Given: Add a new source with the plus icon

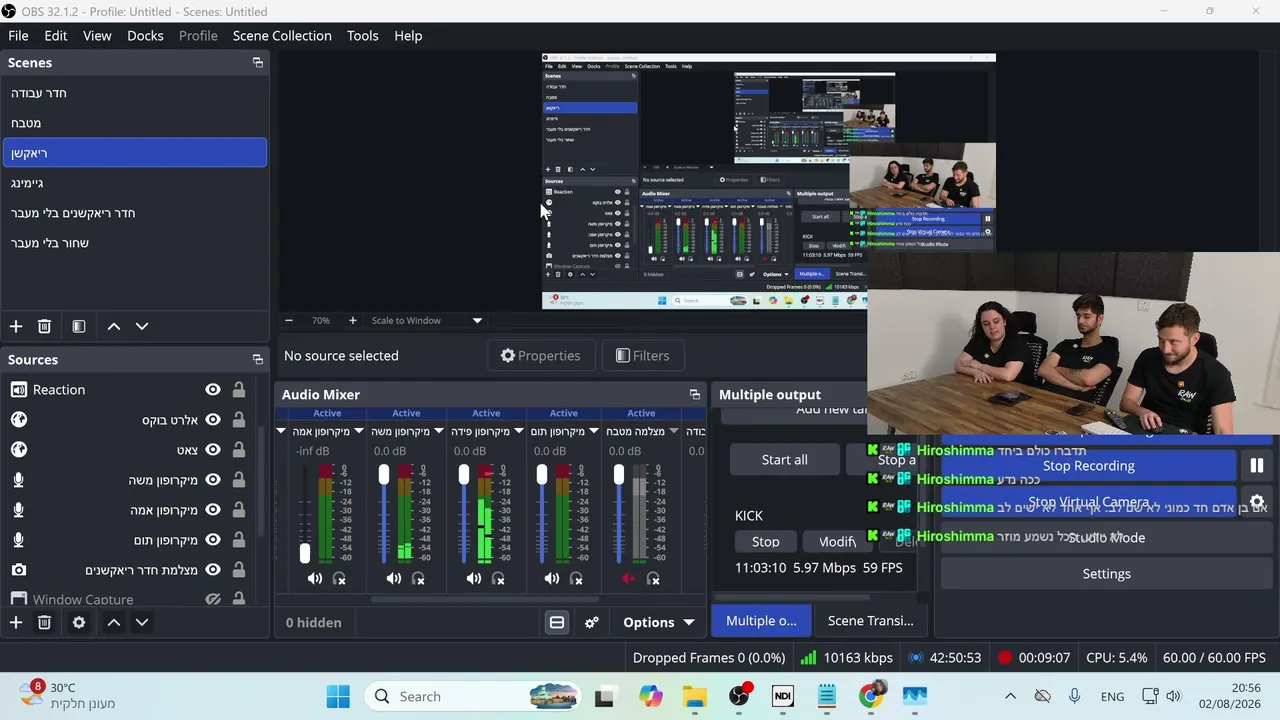Looking at the screenshot, I should 16,622.
